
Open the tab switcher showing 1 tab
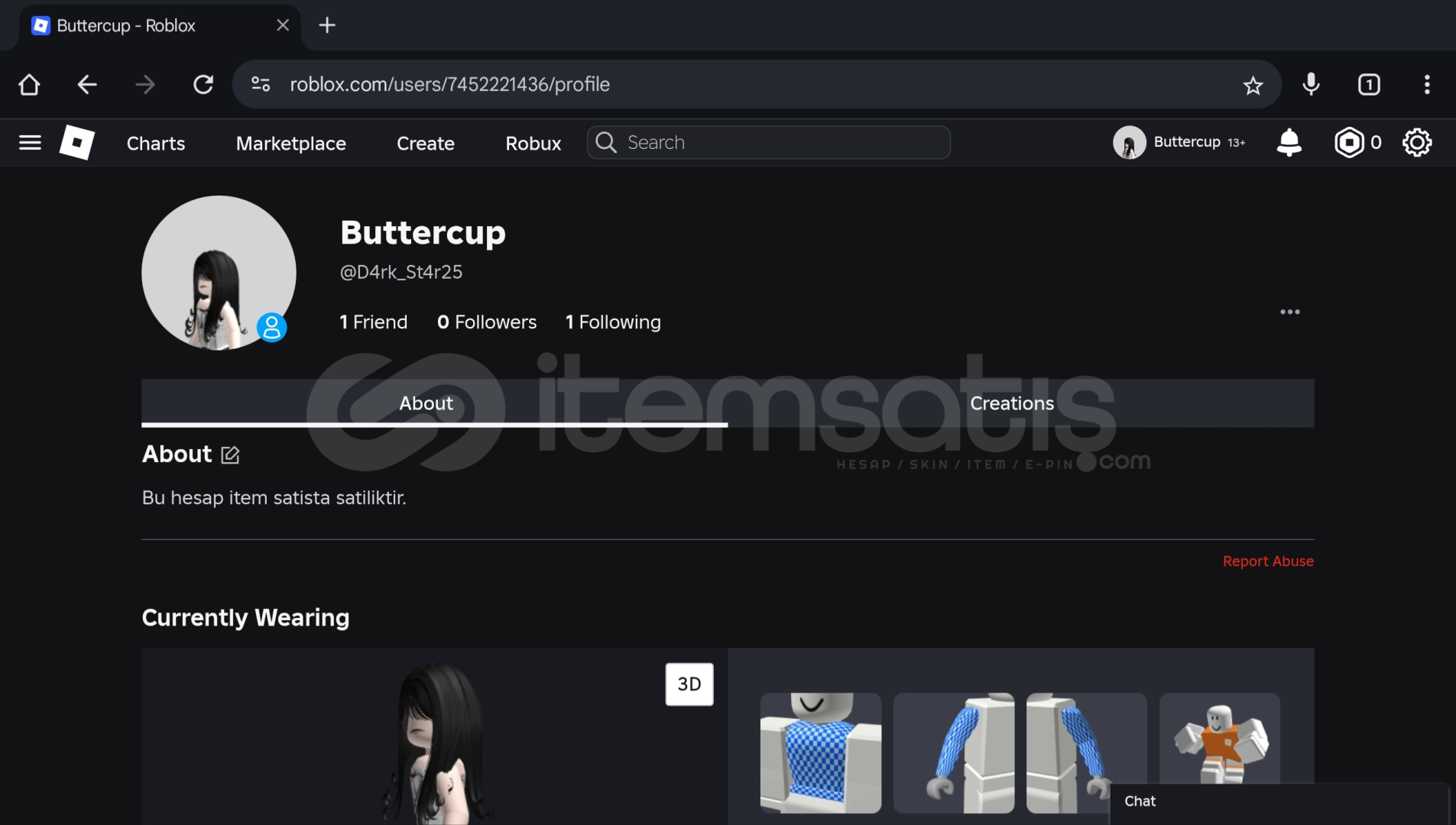coord(1369,85)
